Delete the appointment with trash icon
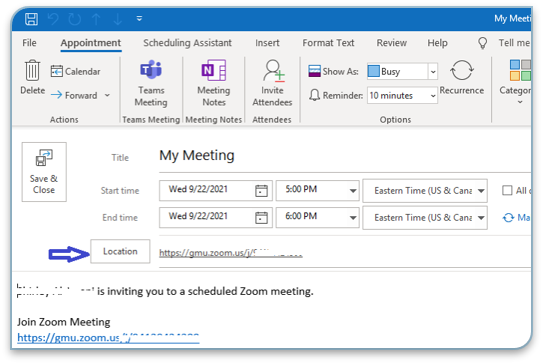Image resolution: width=543 pixels, height=364 pixels. click(33, 77)
